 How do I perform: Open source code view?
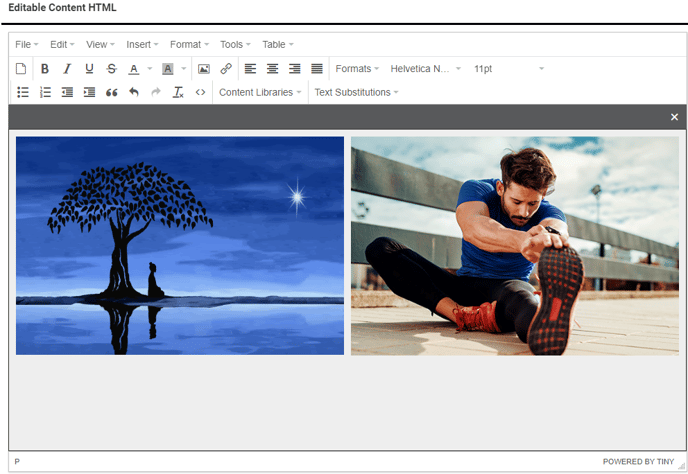coord(200,92)
